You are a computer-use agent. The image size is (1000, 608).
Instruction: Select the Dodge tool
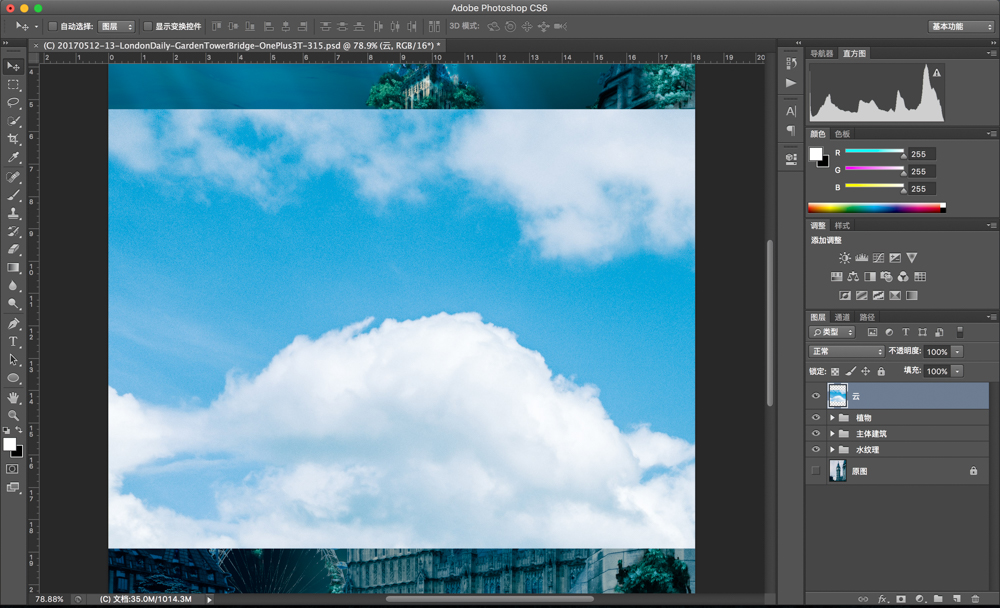point(13,304)
